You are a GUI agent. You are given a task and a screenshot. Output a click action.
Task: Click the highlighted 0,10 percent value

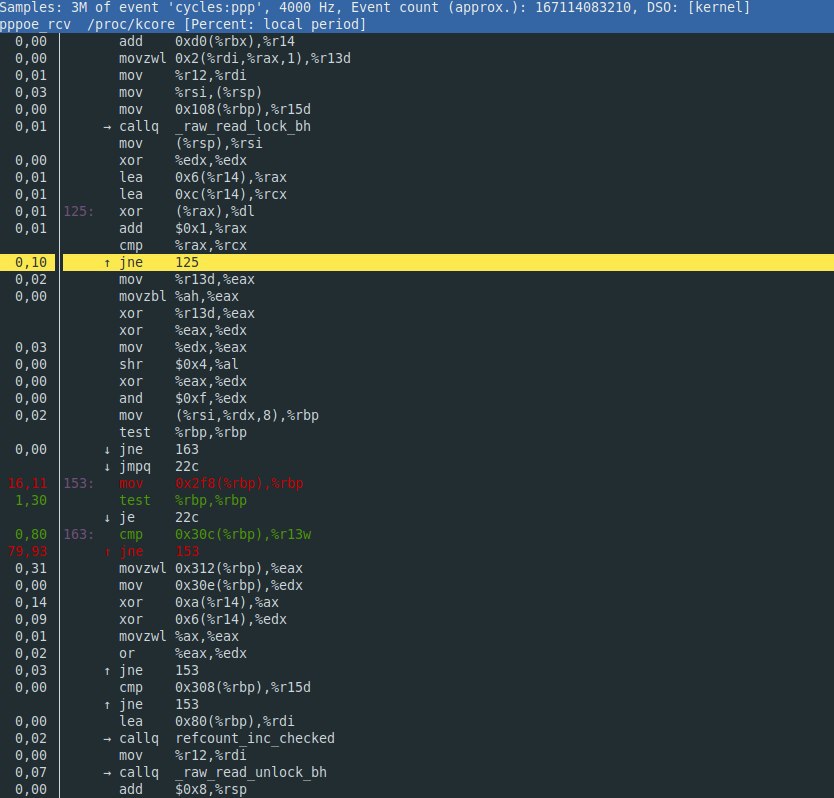tap(31, 262)
